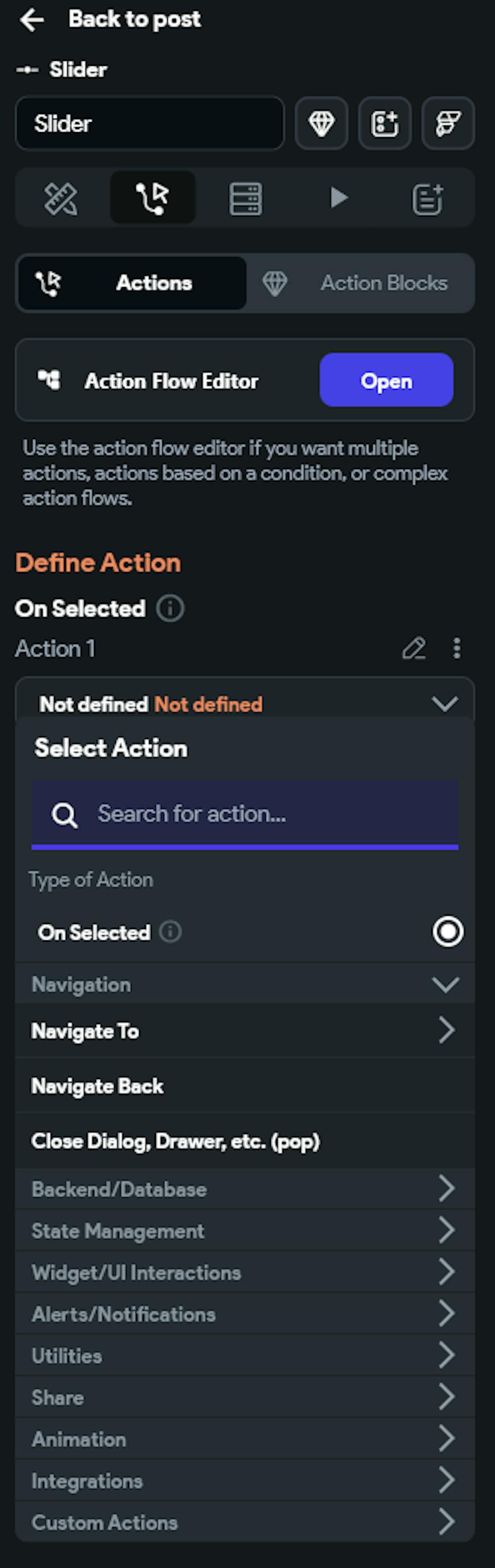The height and width of the screenshot is (1568, 495).
Task: Open the play triangle animations tab
Action: click(x=339, y=198)
